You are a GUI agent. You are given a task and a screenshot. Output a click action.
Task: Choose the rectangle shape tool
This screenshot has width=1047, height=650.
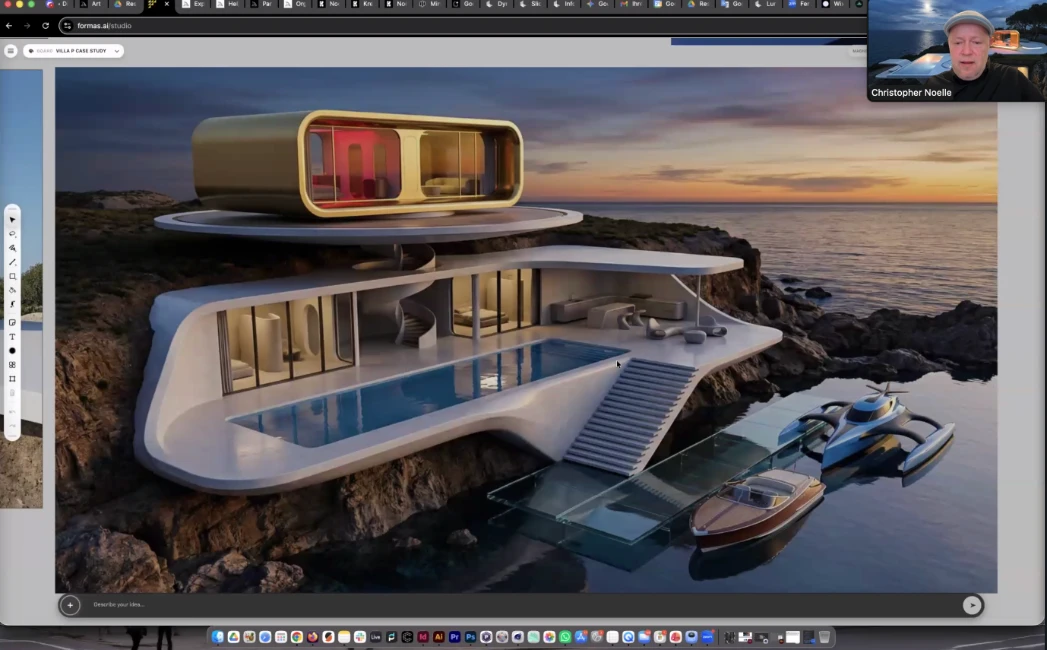[12, 276]
